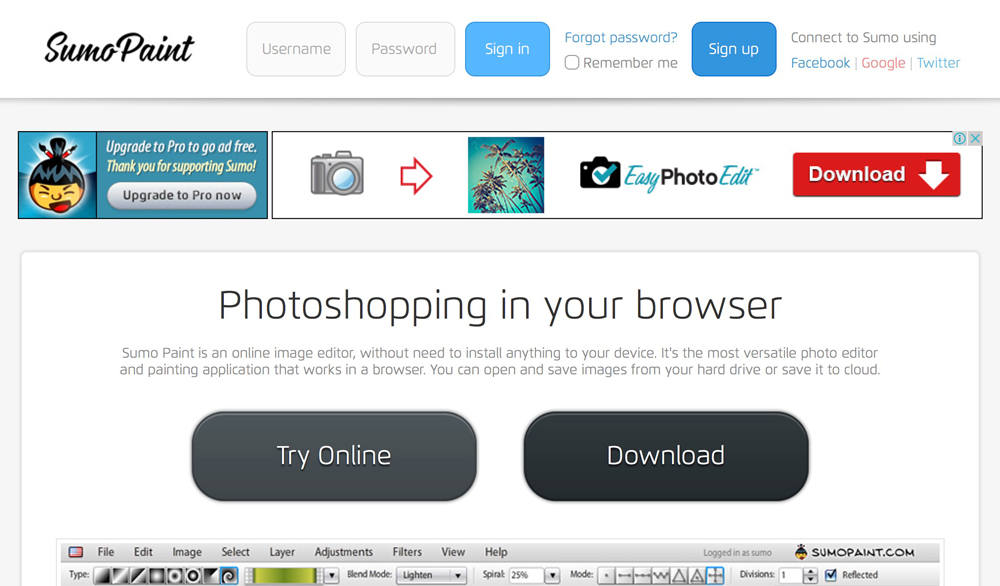Select the single dot symmetry mode icon
The image size is (1000, 586).
coord(607,576)
